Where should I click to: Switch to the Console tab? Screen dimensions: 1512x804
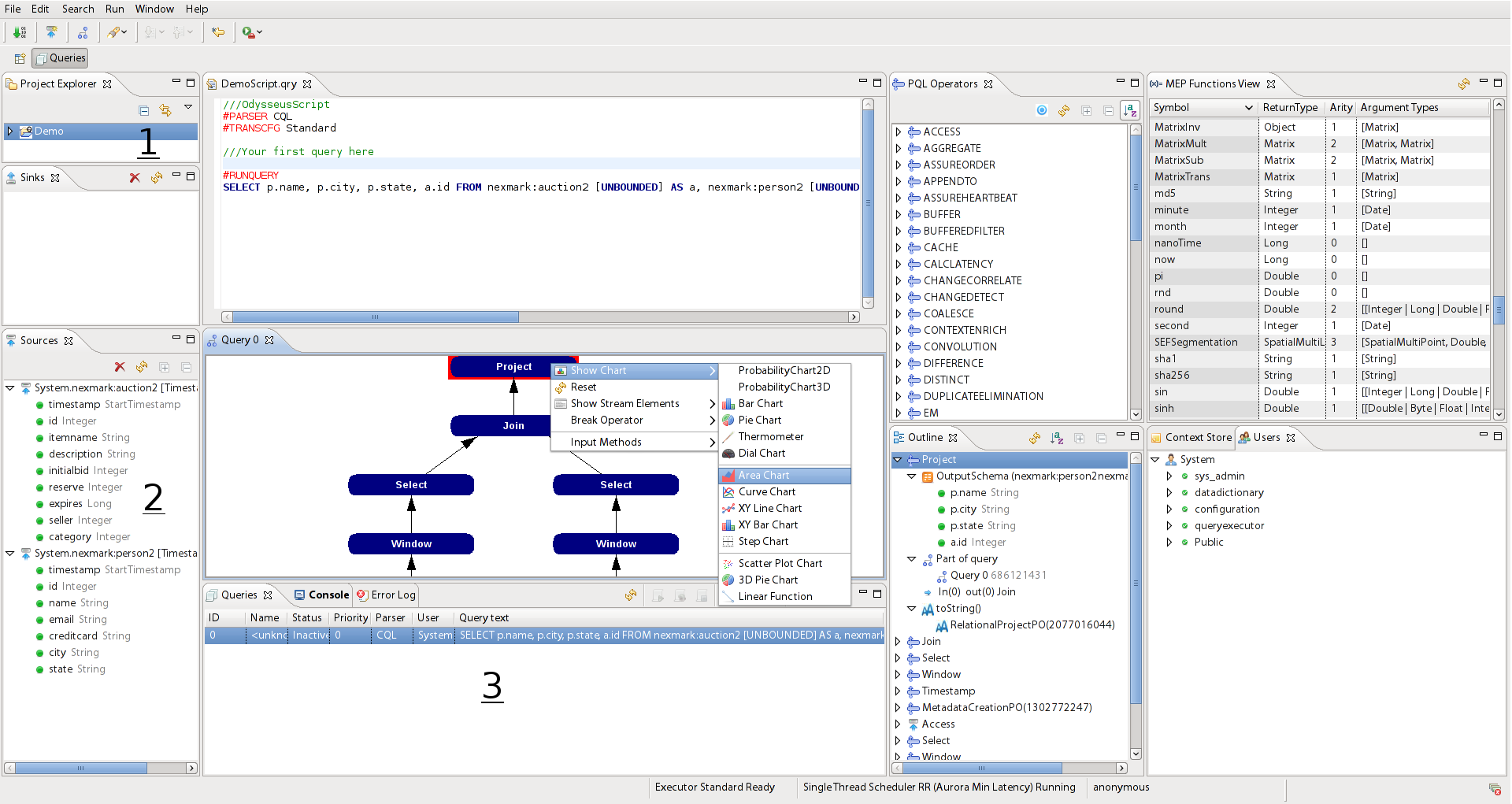tap(322, 595)
